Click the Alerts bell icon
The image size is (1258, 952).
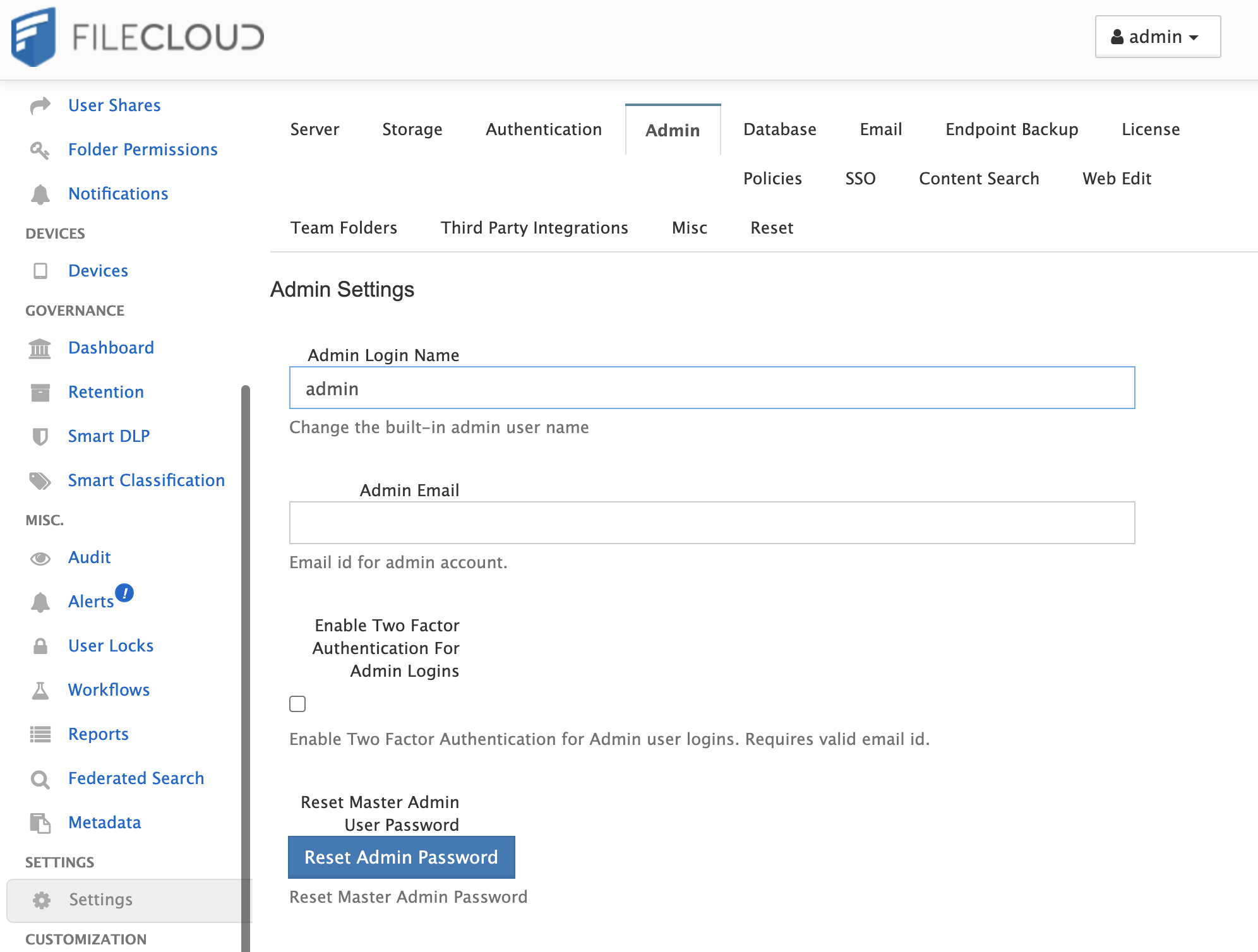click(40, 602)
